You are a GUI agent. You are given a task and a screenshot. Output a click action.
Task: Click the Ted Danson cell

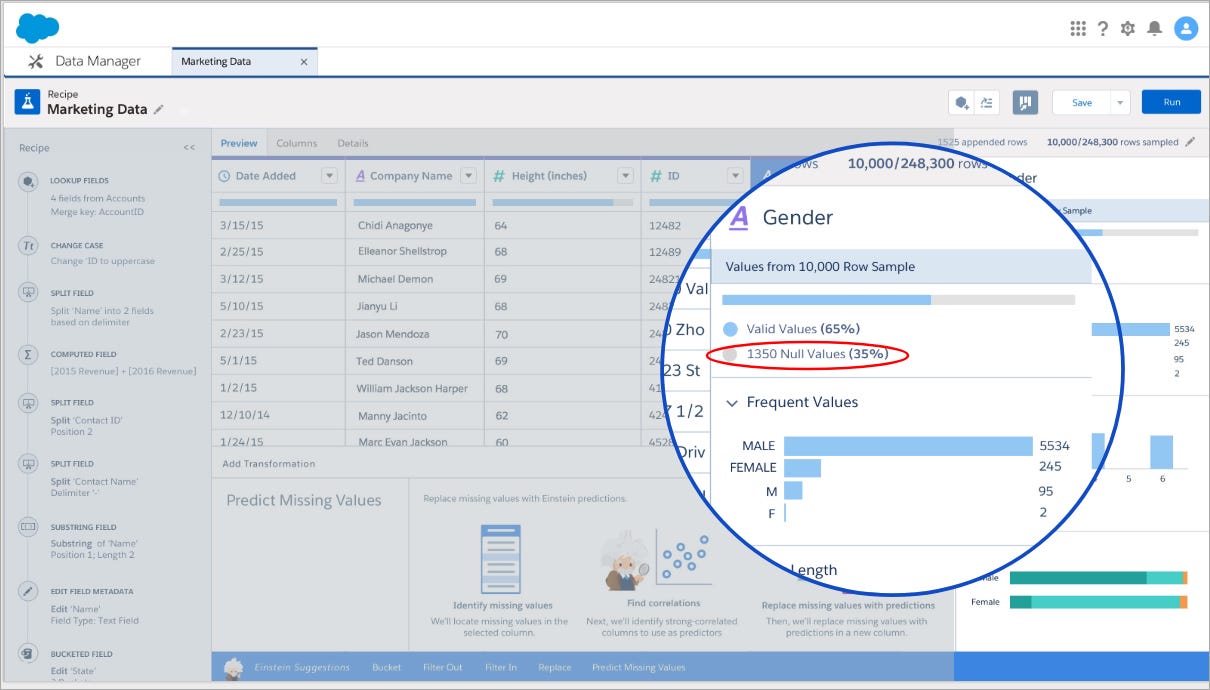(x=415, y=361)
